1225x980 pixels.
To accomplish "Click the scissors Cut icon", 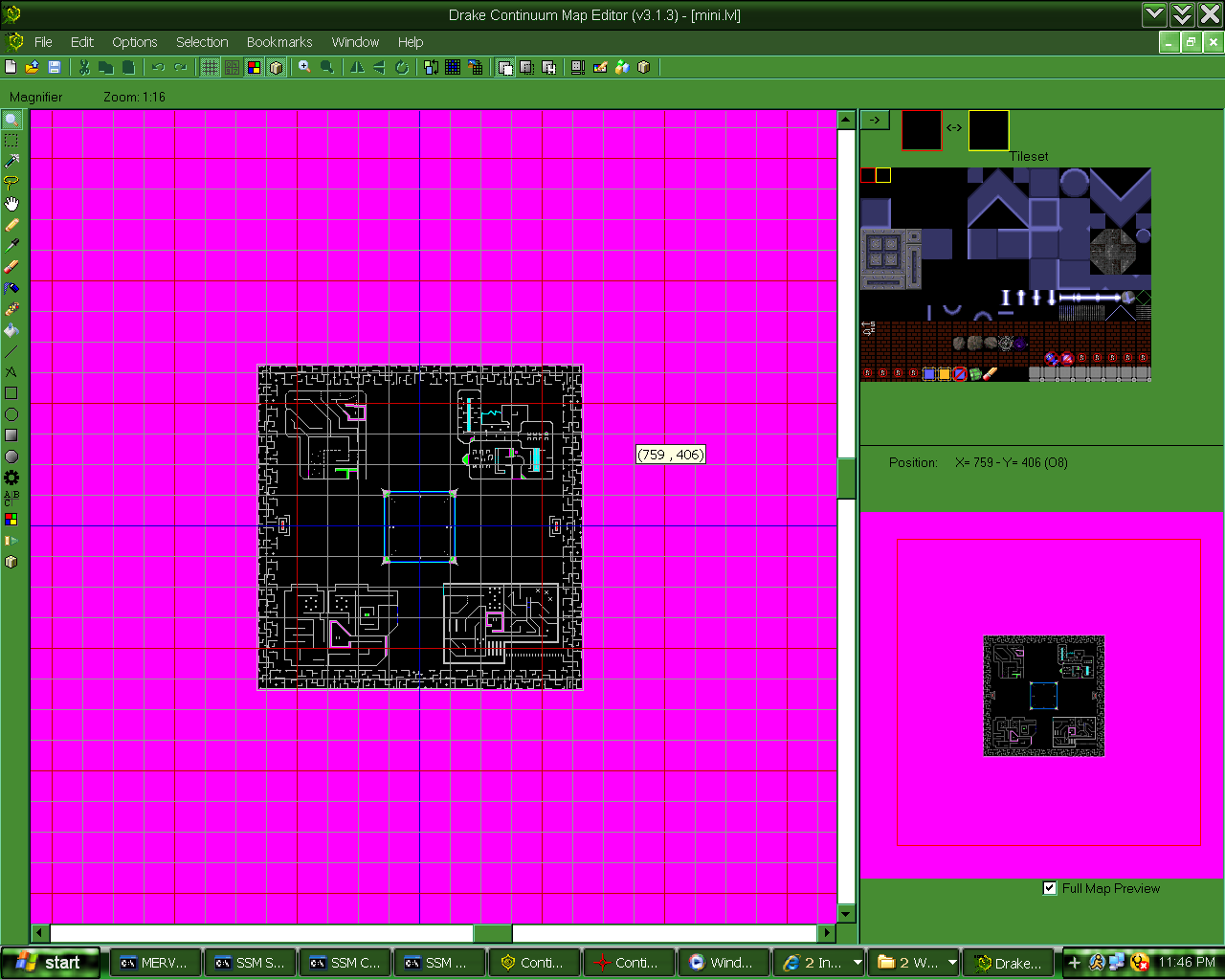I will point(84,67).
